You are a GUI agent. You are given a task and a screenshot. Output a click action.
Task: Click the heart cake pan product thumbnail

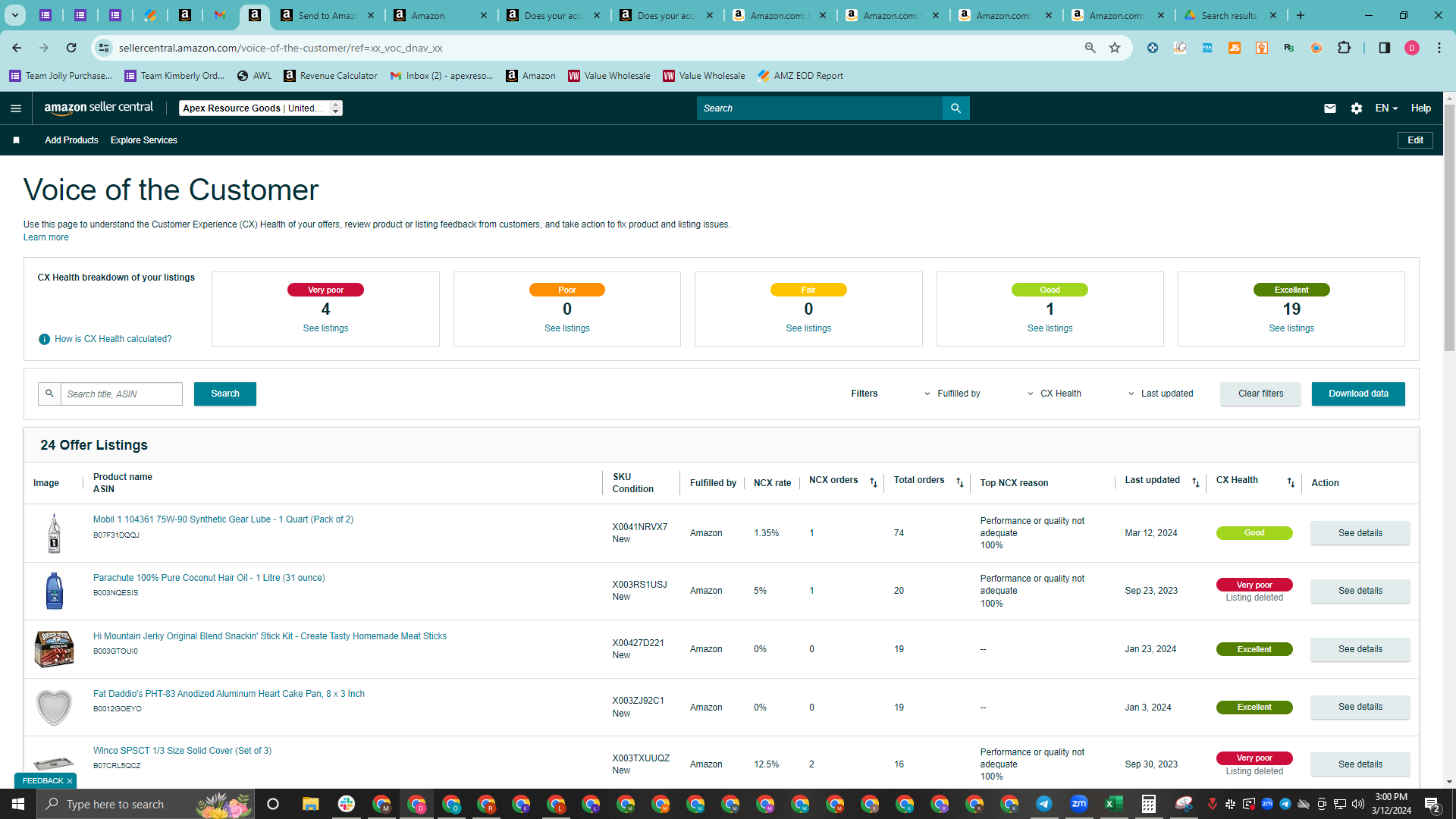(x=54, y=707)
